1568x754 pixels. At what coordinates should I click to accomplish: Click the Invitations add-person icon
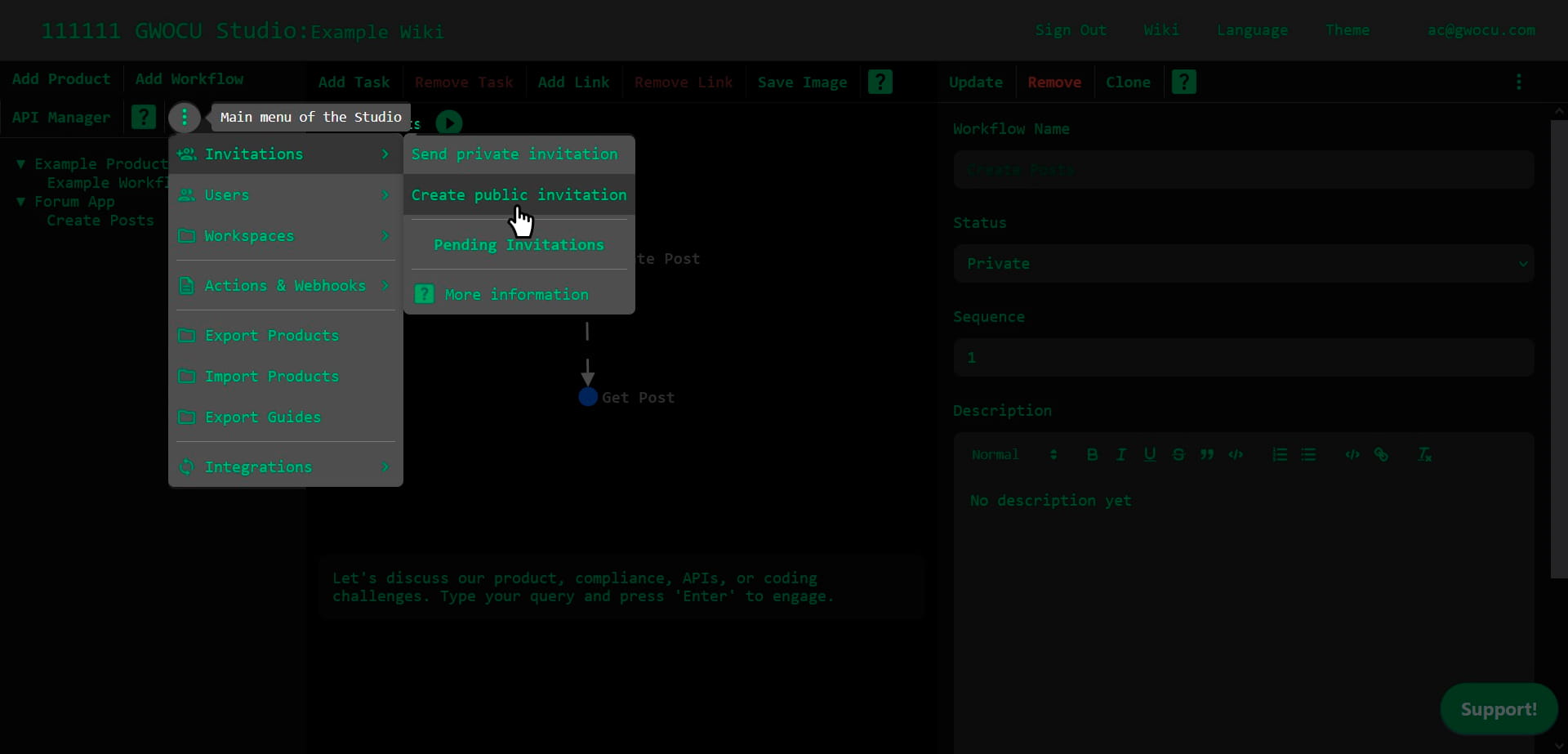[x=187, y=154]
